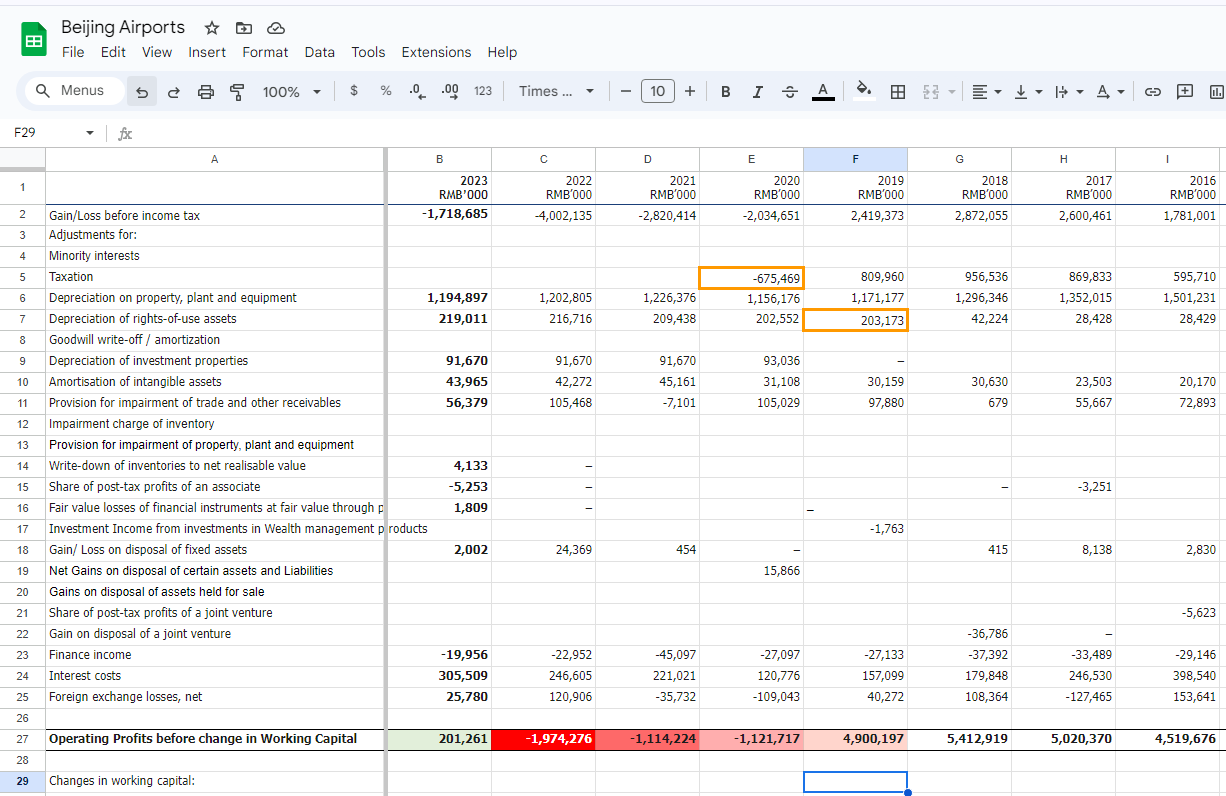Open the text rotation dropdown
The height and width of the screenshot is (796, 1226).
[1109, 91]
